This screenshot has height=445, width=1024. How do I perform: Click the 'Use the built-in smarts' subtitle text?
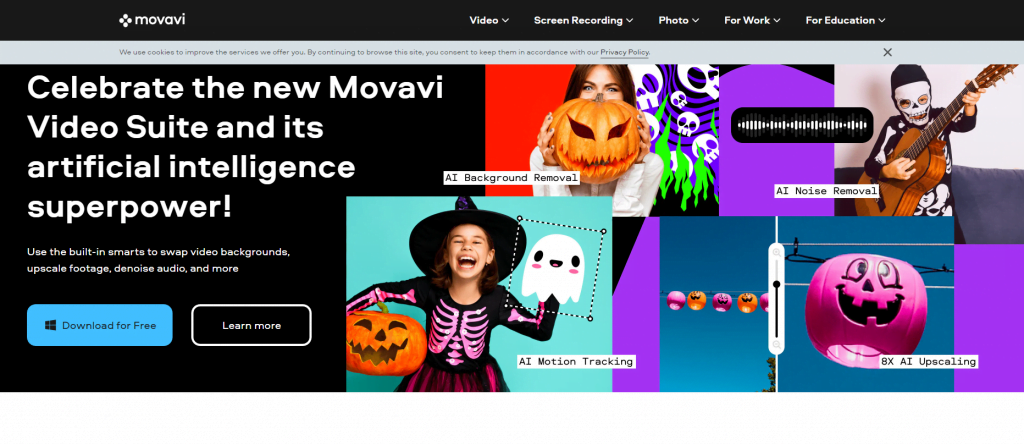pos(158,260)
